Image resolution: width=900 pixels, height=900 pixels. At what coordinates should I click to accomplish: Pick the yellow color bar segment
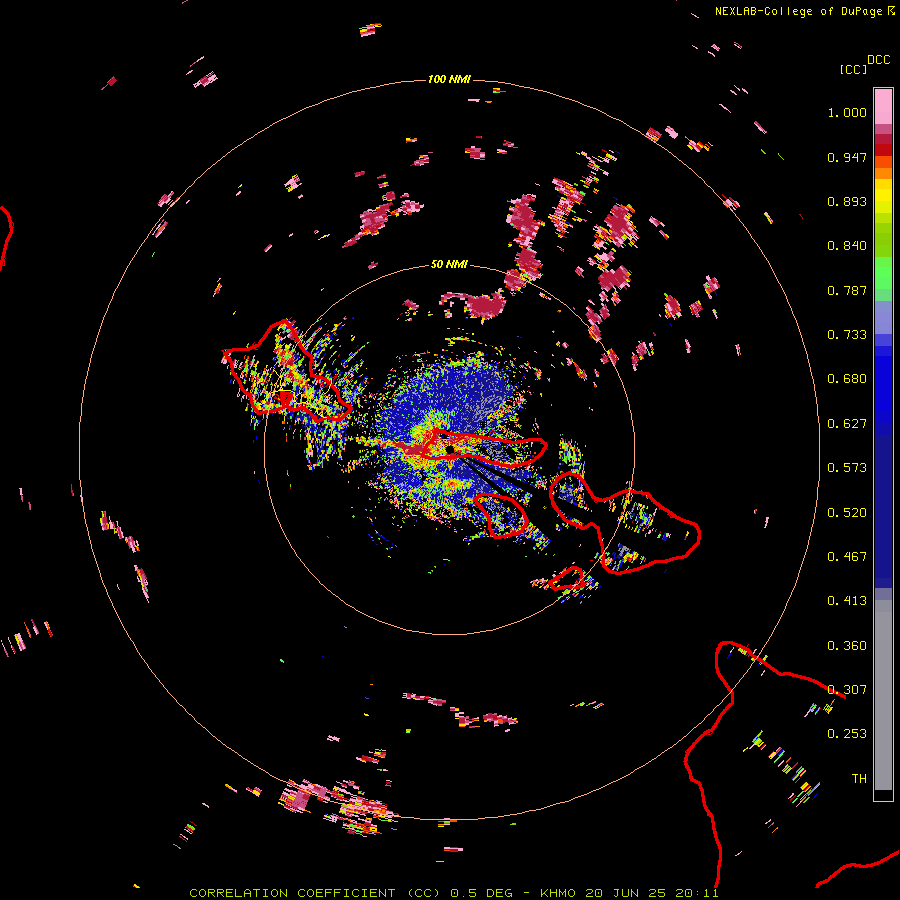(x=883, y=196)
